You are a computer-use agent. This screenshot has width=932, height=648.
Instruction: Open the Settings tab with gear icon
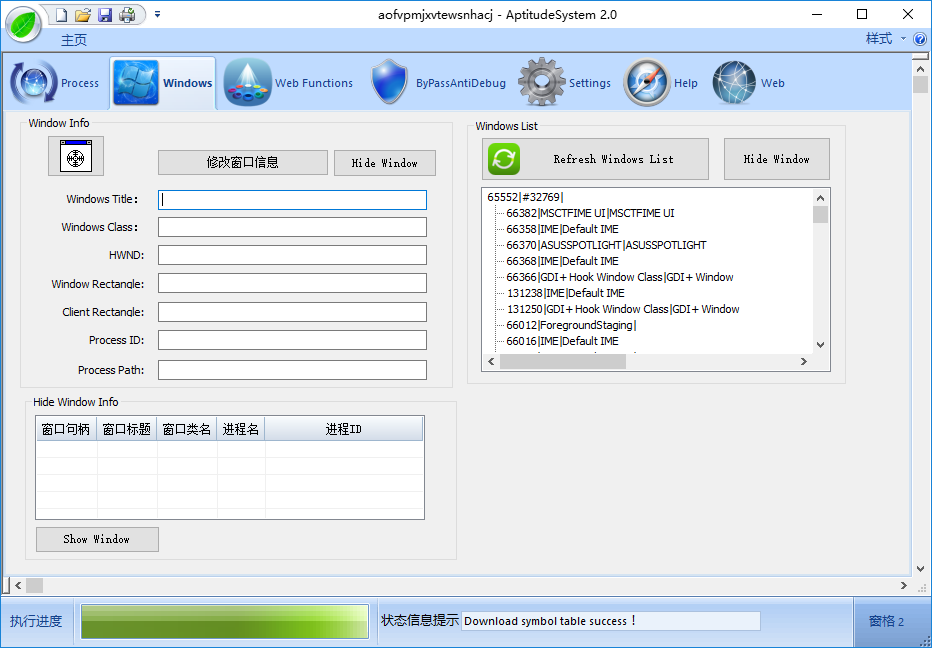pos(565,83)
